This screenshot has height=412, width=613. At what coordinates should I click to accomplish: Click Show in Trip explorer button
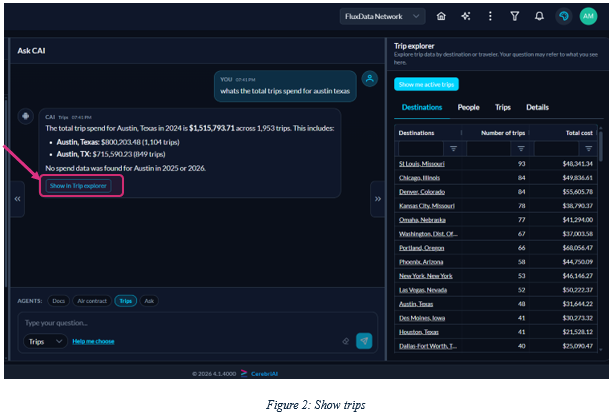78,186
